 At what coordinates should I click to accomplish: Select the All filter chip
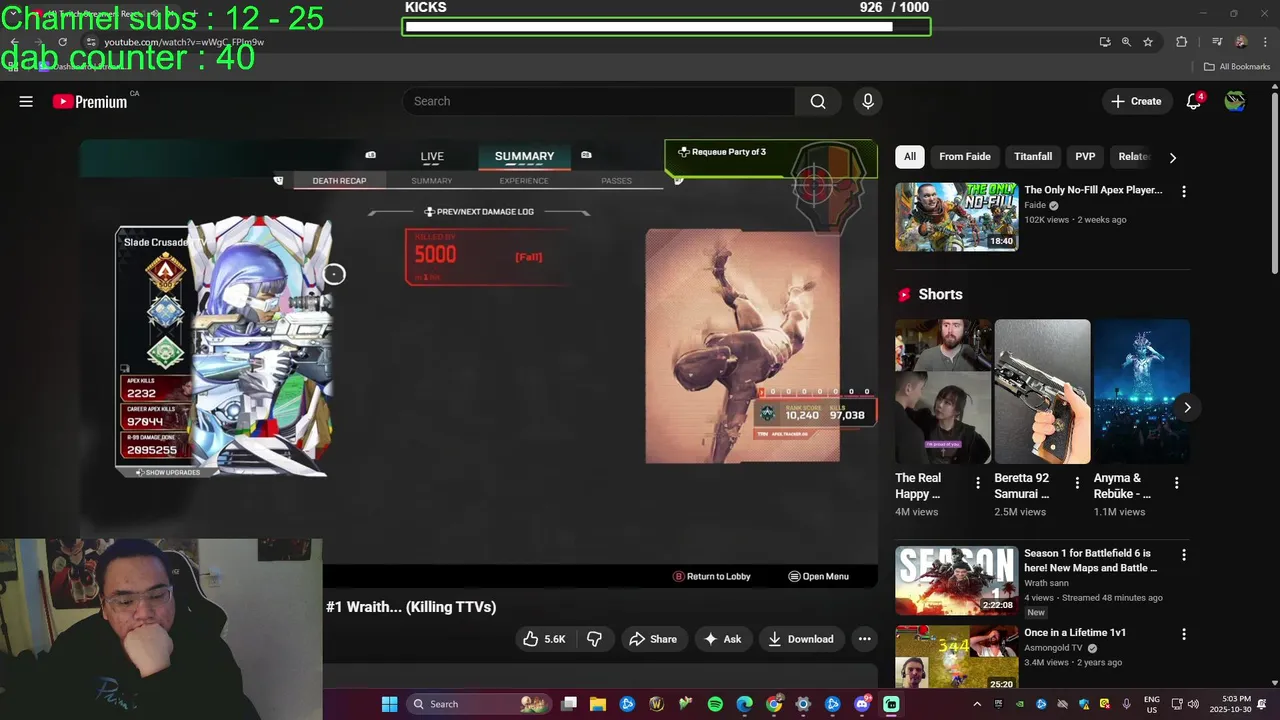910,156
